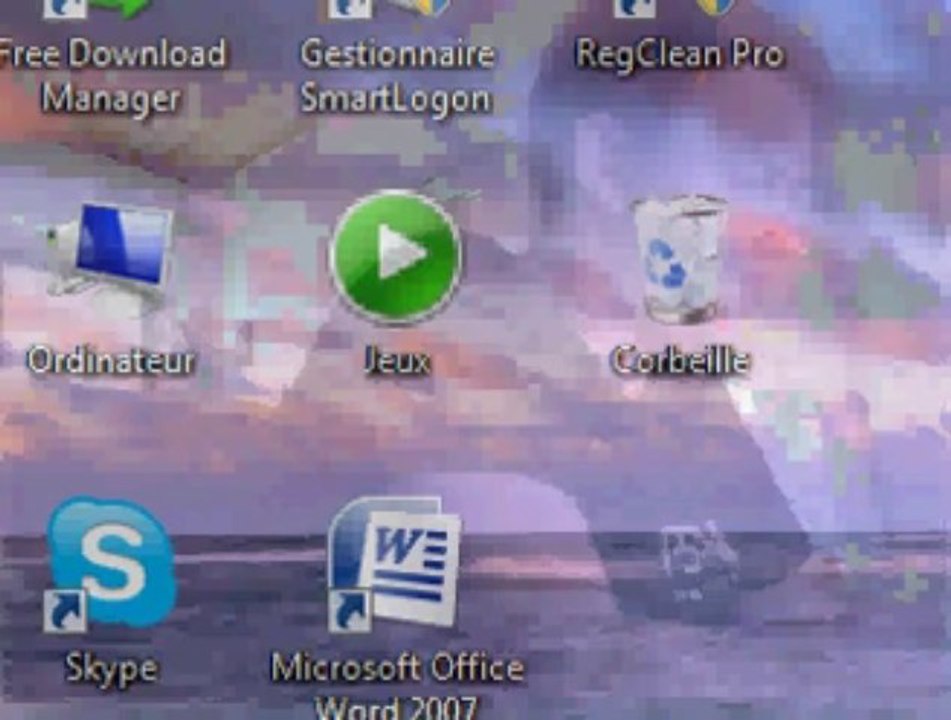Screen dimensions: 951x720
Task: Click the Skype text label
Action: (112, 669)
